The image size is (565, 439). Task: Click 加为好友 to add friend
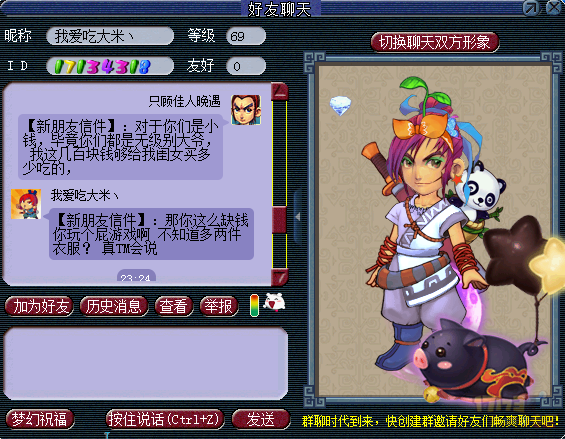pyautogui.click(x=40, y=307)
